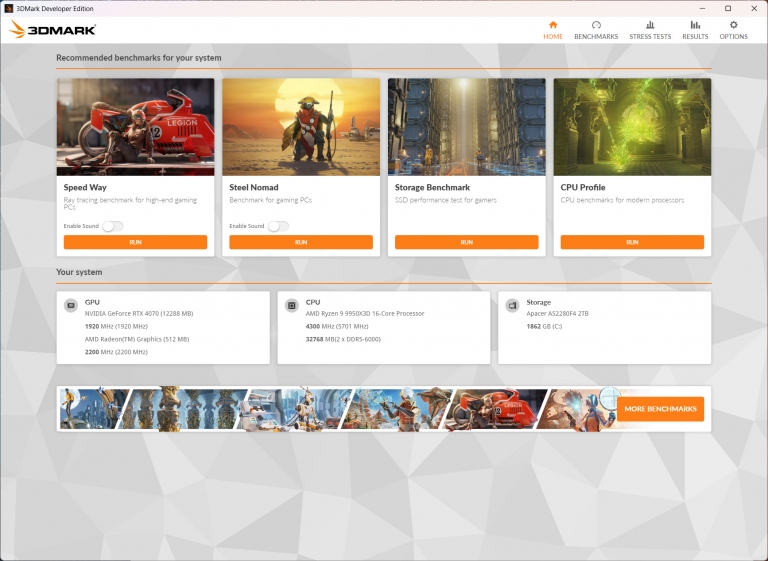The image size is (768, 561).
Task: Select the CPU Profile title text
Action: [x=583, y=187]
